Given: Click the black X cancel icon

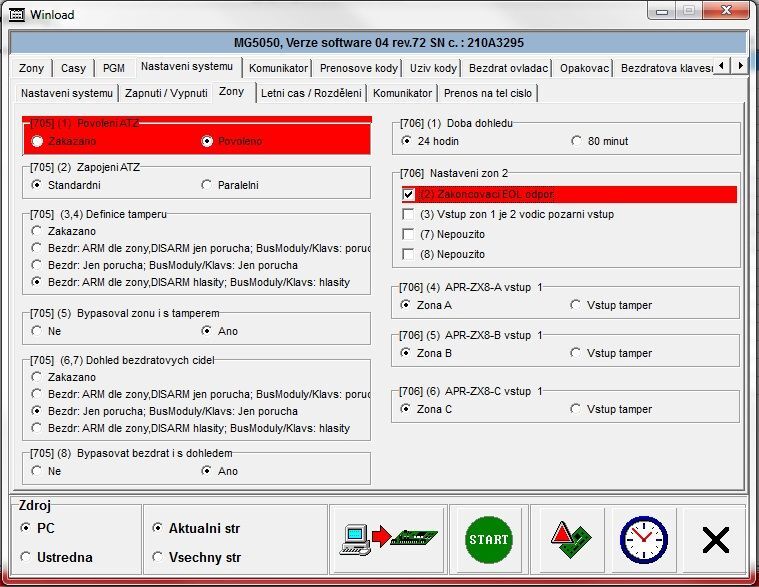Looking at the screenshot, I should click(716, 540).
